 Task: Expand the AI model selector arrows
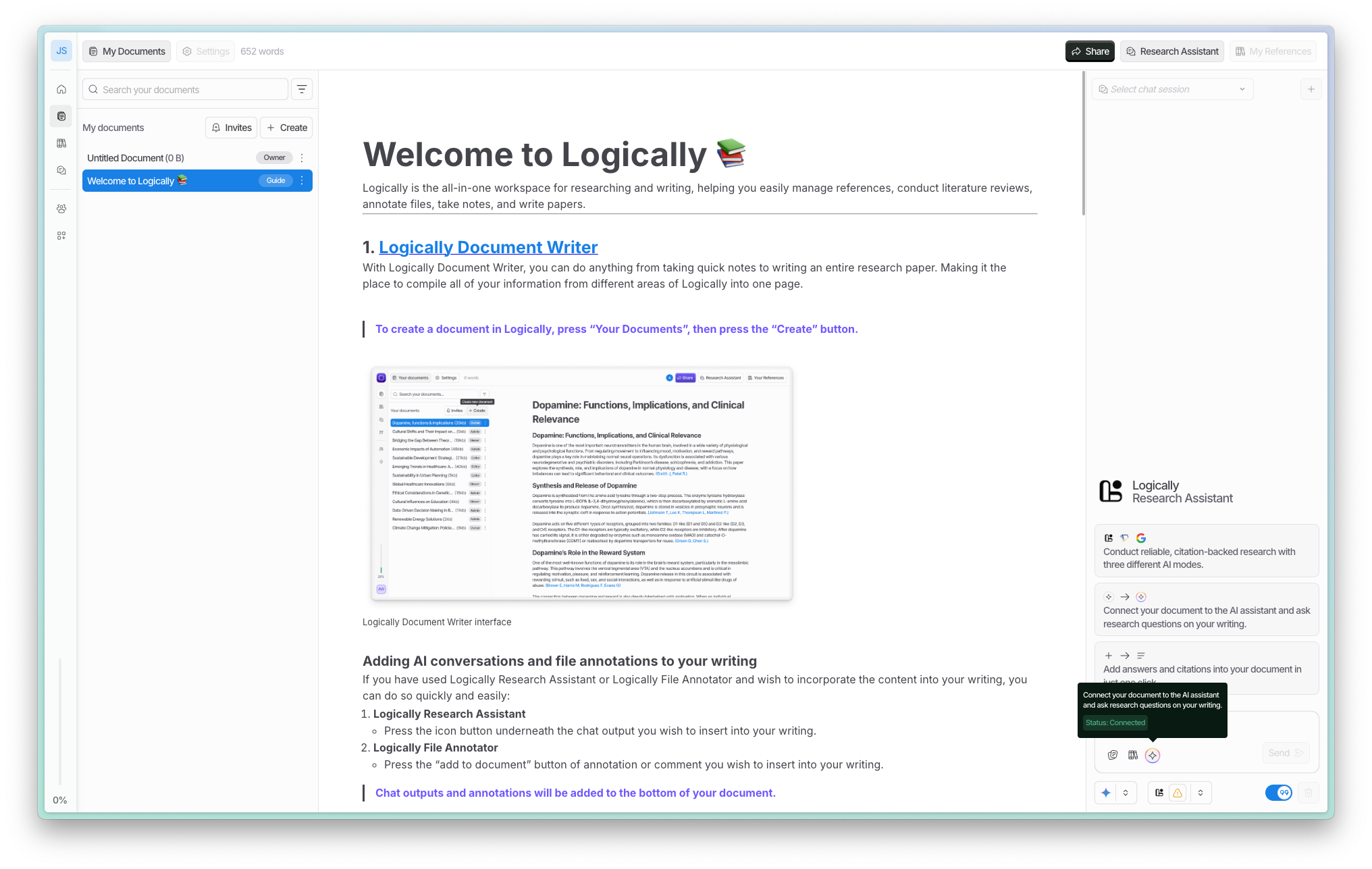pos(1126,793)
